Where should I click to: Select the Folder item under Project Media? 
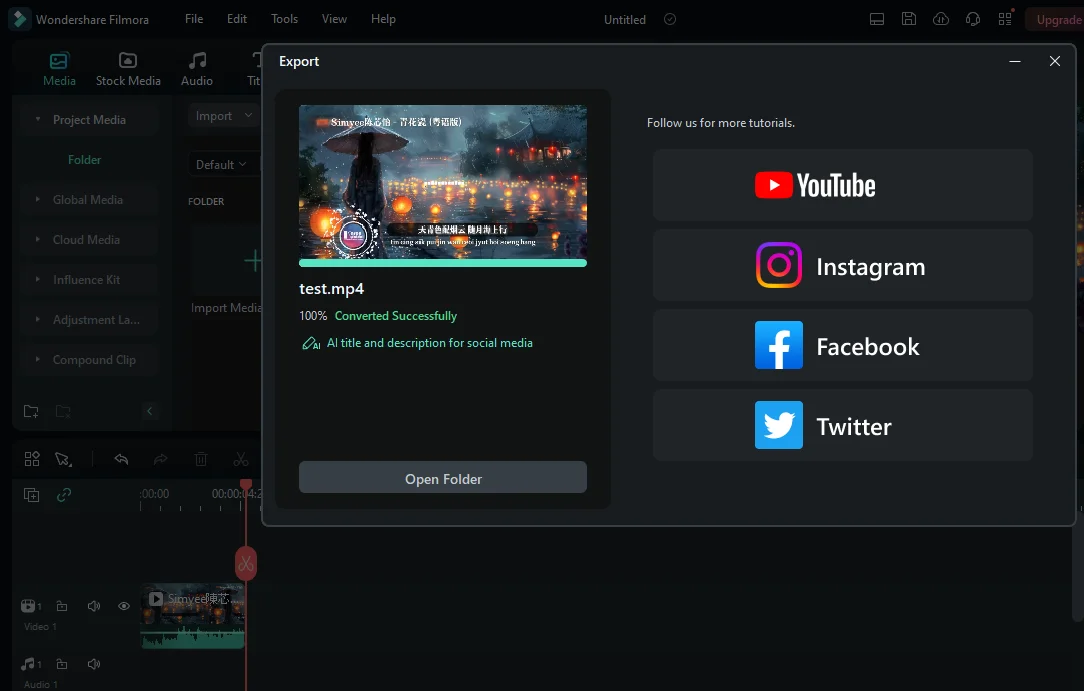click(x=84, y=160)
